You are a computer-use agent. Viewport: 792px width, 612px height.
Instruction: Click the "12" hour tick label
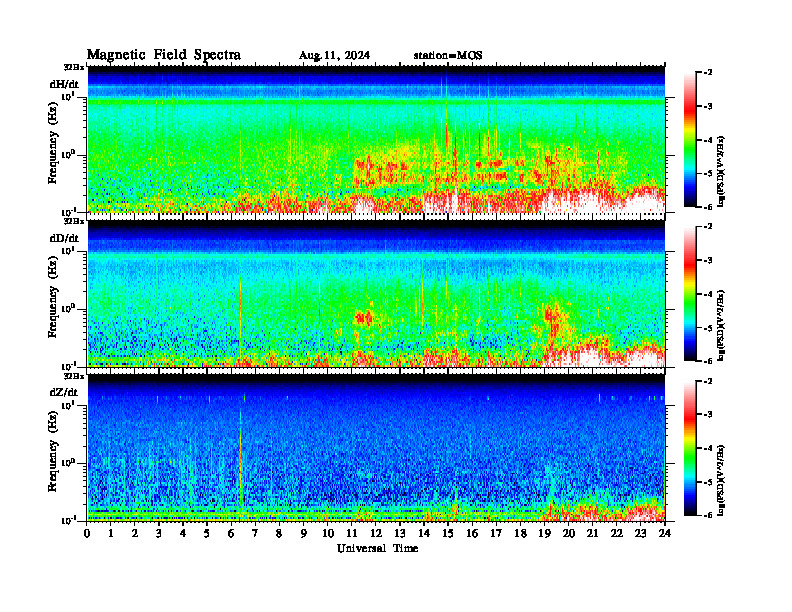tap(376, 534)
